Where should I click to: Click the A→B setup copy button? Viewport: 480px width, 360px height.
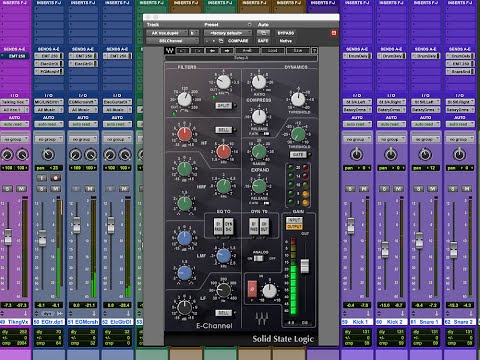click(x=247, y=51)
